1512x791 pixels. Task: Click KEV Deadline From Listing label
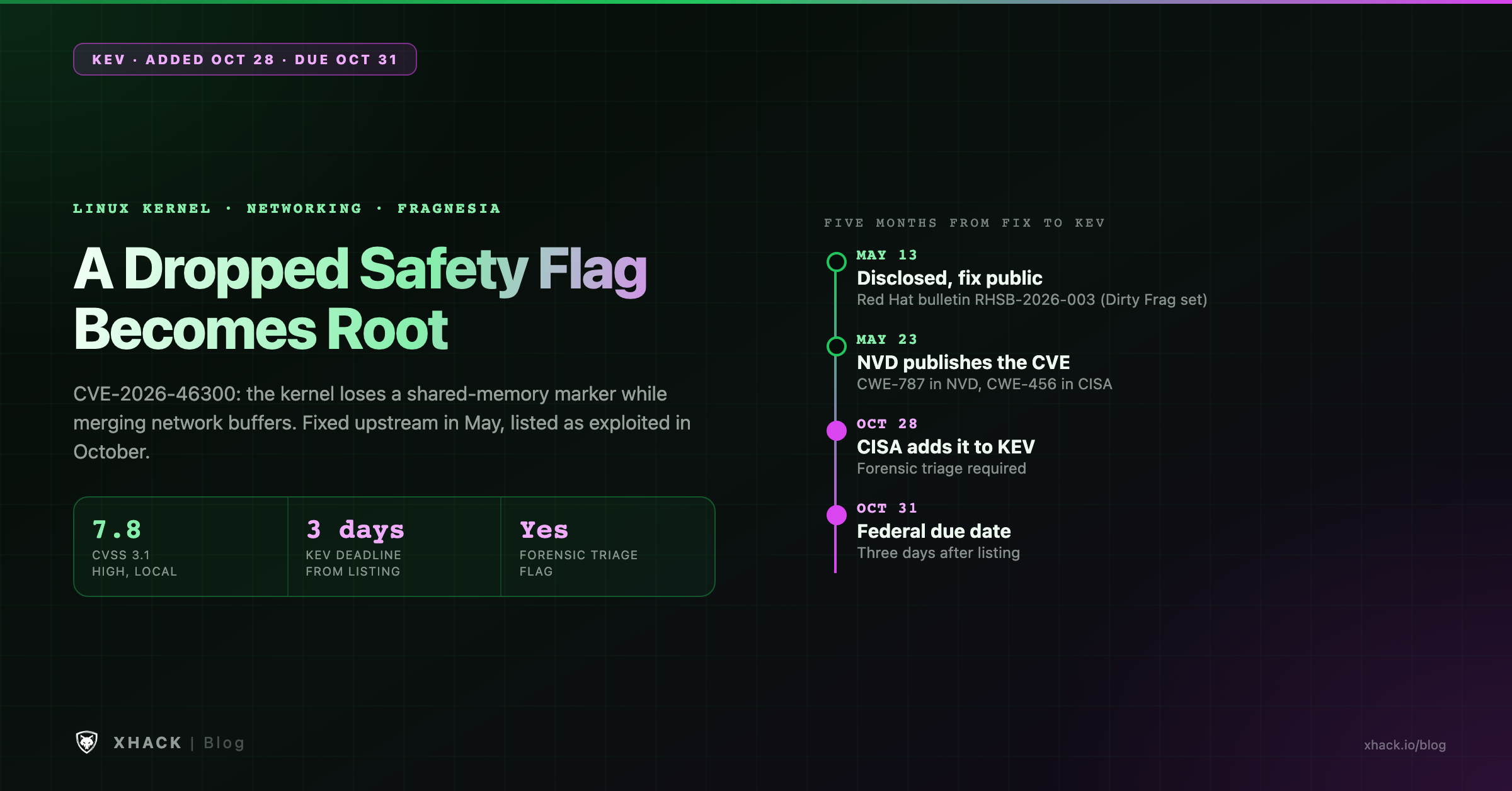(x=353, y=563)
